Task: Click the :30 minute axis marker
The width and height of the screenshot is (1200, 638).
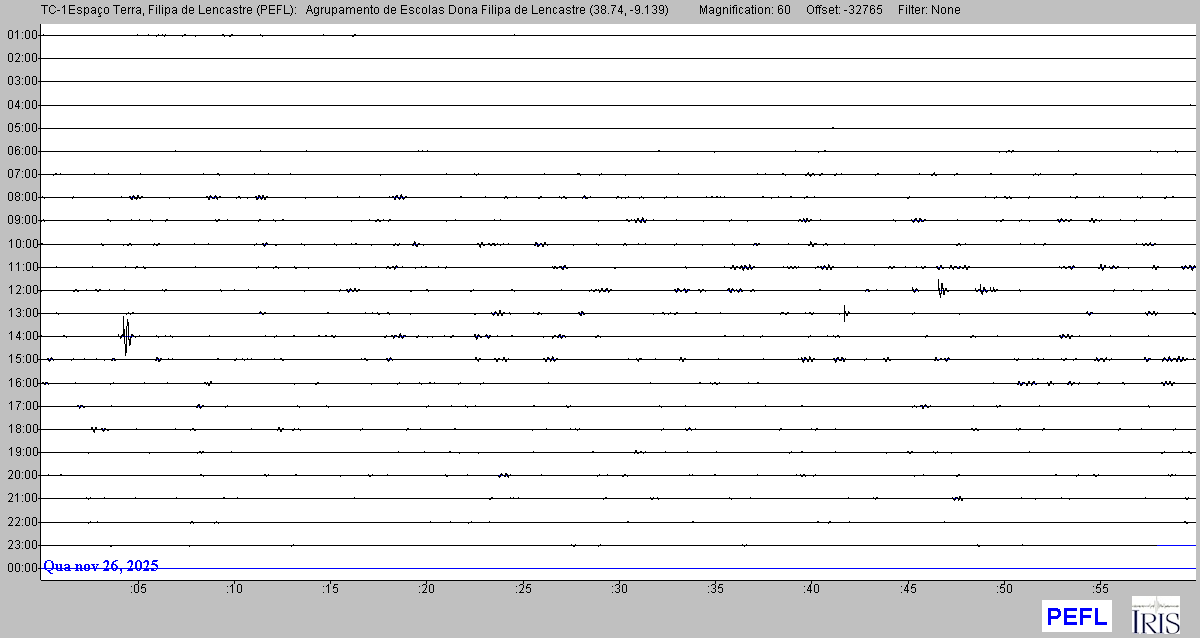Action: (x=619, y=589)
